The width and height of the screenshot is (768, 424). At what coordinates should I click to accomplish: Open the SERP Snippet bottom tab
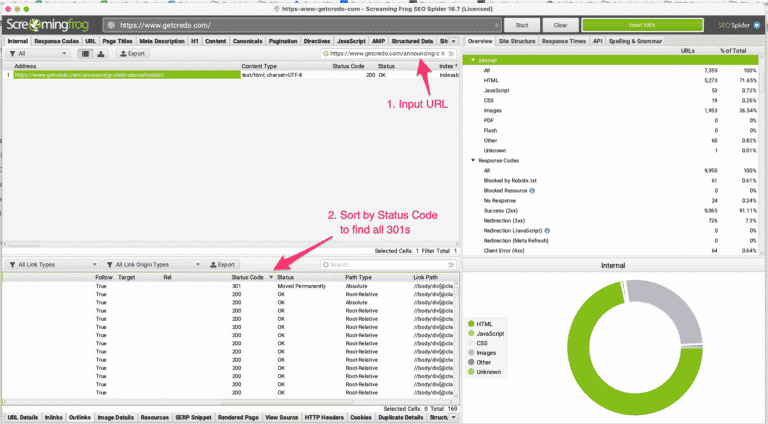click(193, 417)
